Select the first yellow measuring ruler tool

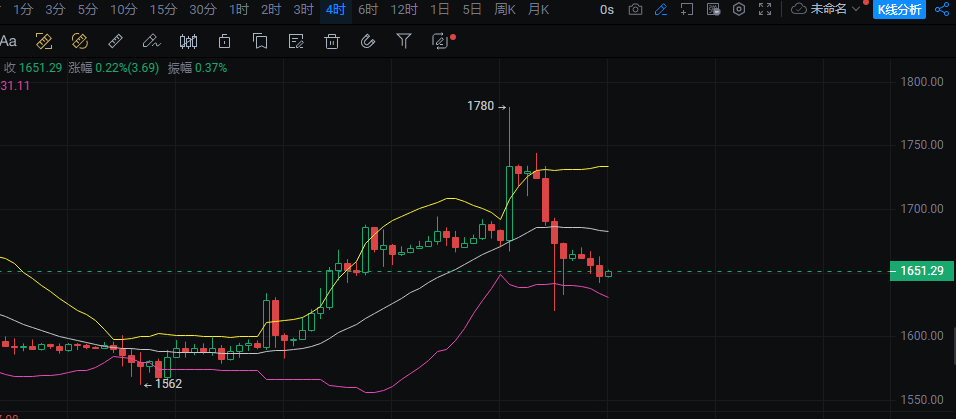(44, 41)
